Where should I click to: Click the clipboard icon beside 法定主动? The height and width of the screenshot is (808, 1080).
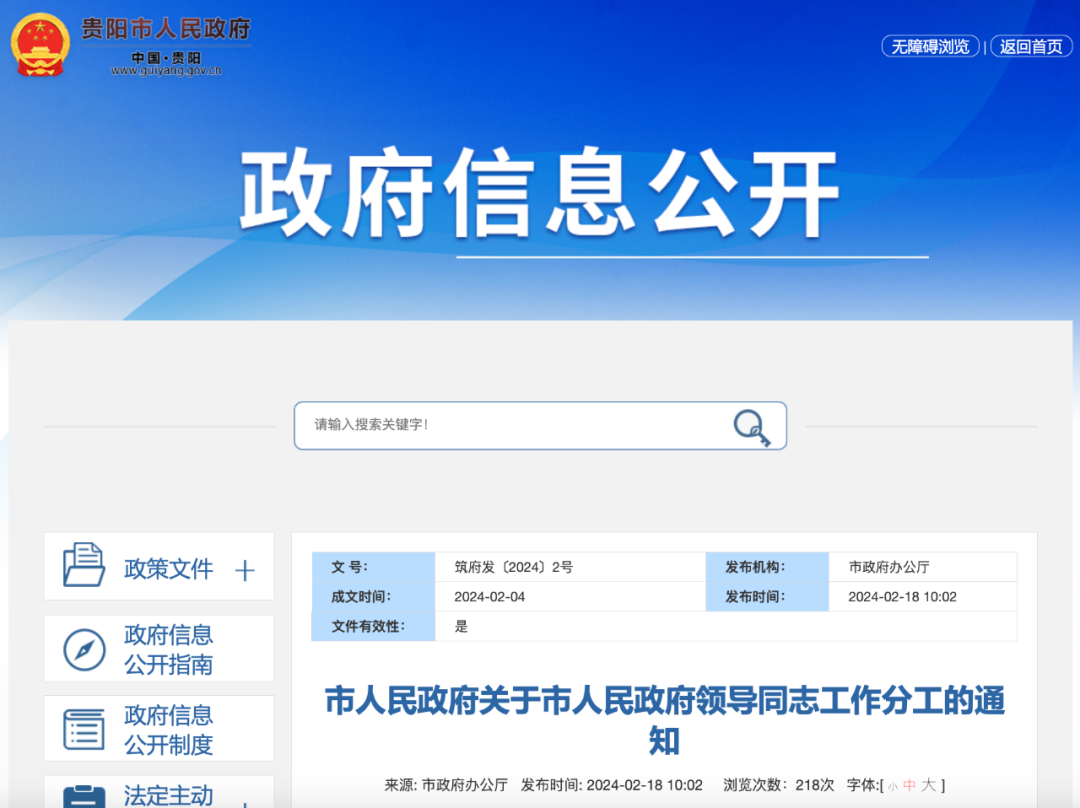tap(84, 797)
